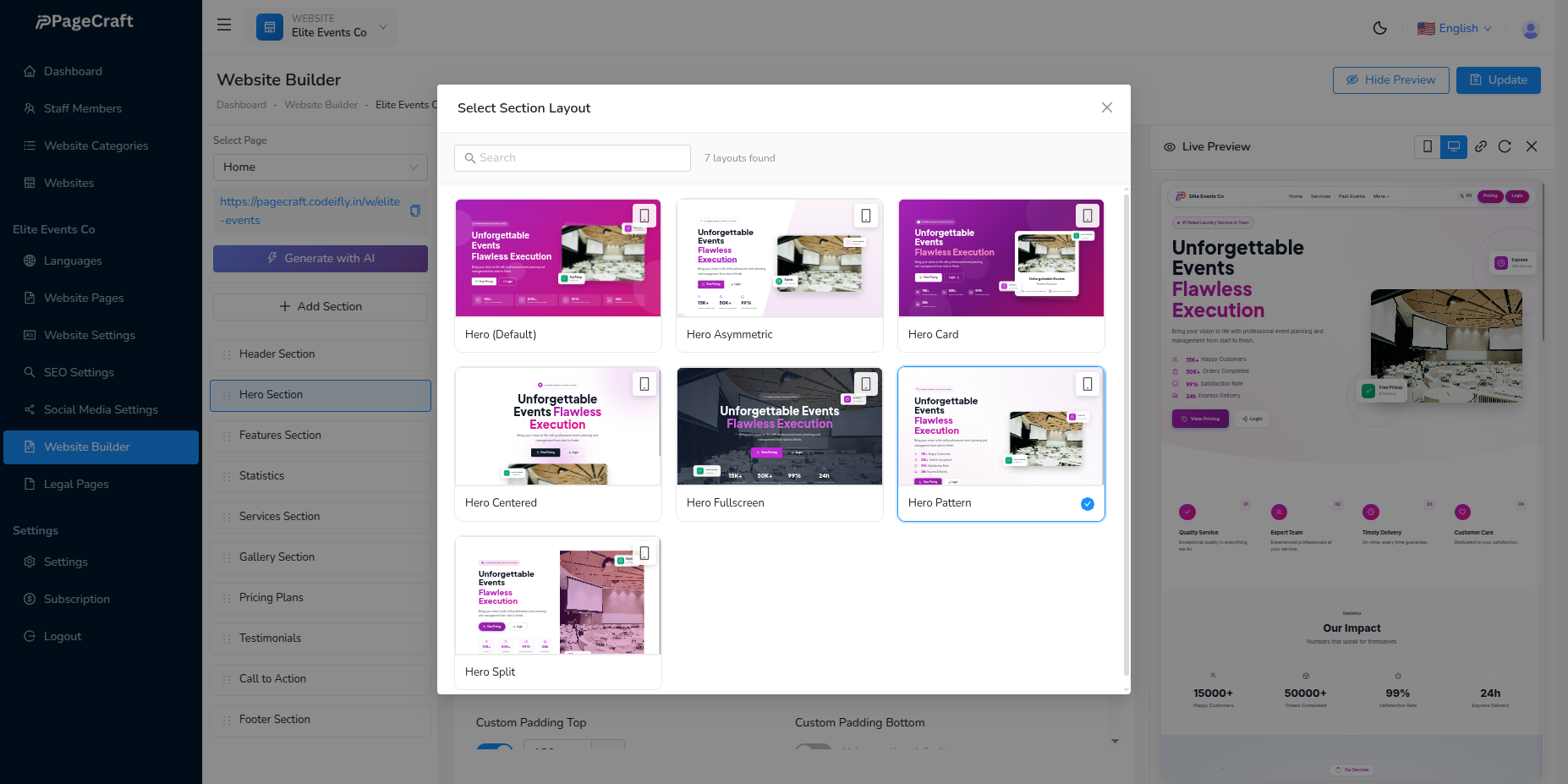
Task: Toggle dark mode moon icon
Action: (x=1379, y=28)
